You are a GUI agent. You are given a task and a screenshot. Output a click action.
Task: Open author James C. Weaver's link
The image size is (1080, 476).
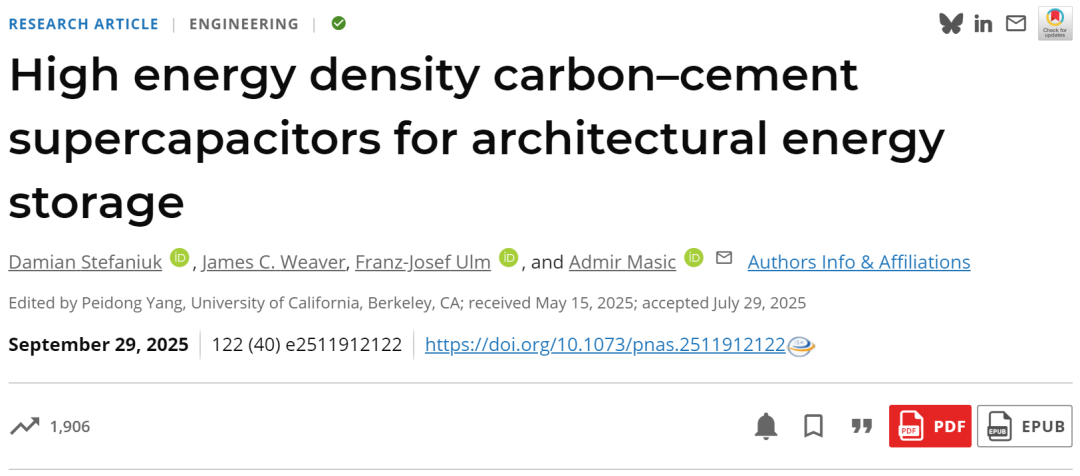[275, 262]
